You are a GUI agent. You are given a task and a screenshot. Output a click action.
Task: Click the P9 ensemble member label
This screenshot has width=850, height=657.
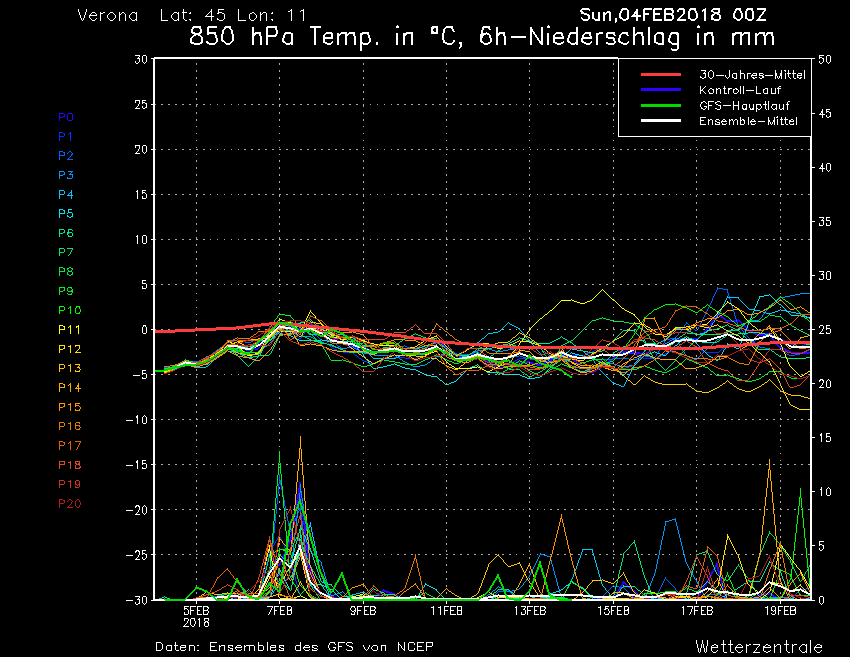click(x=66, y=291)
